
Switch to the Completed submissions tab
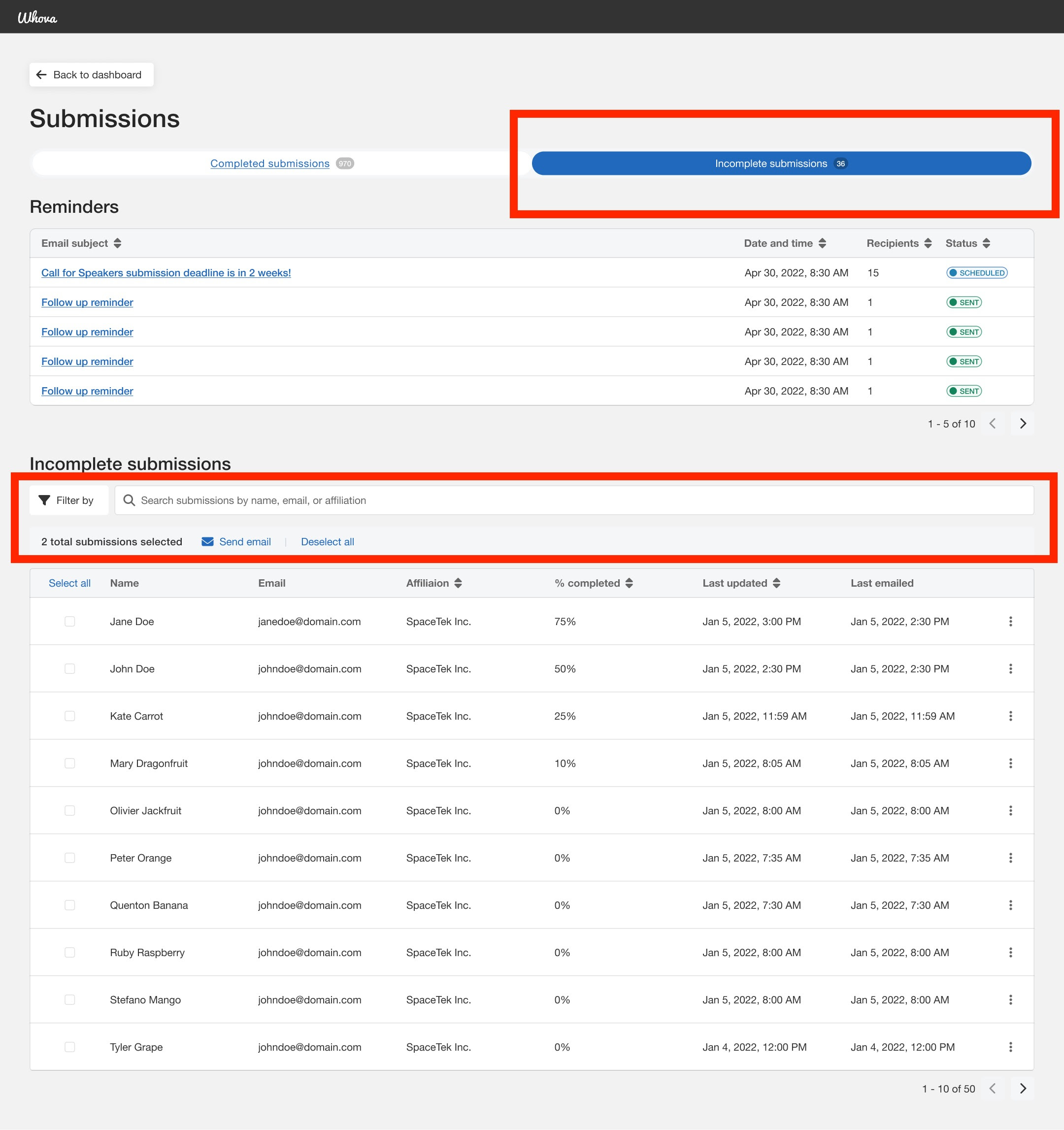click(x=269, y=163)
